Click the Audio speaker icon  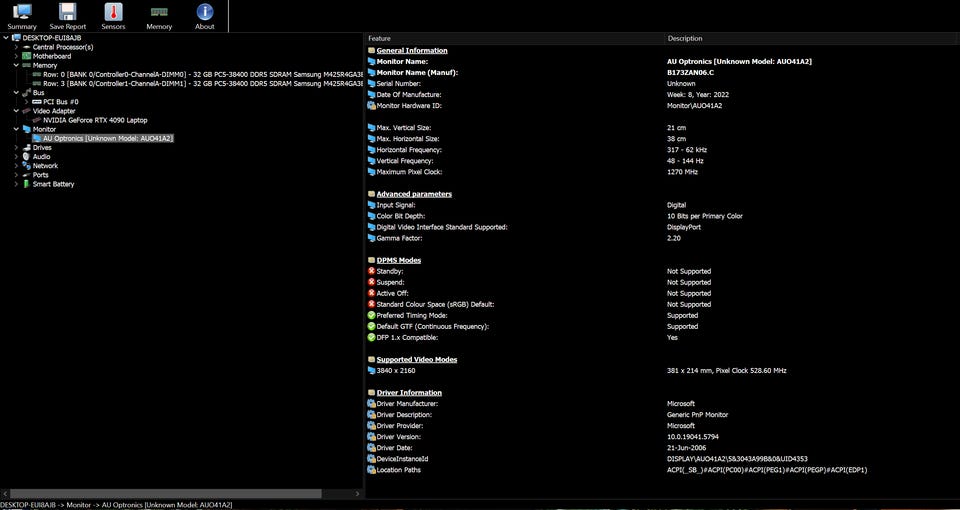pos(26,157)
